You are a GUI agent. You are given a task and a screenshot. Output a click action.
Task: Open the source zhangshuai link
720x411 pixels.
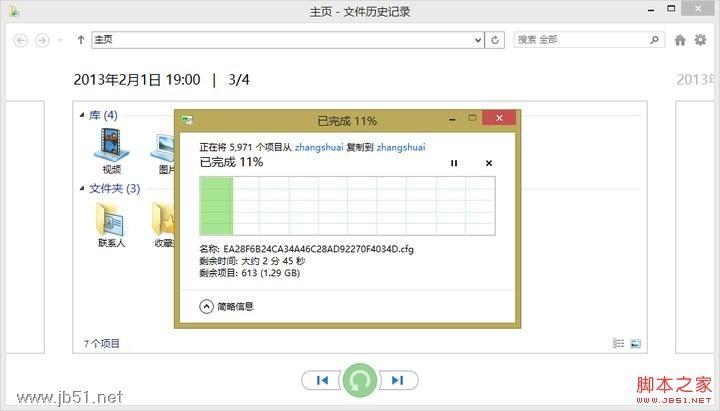(x=319, y=147)
